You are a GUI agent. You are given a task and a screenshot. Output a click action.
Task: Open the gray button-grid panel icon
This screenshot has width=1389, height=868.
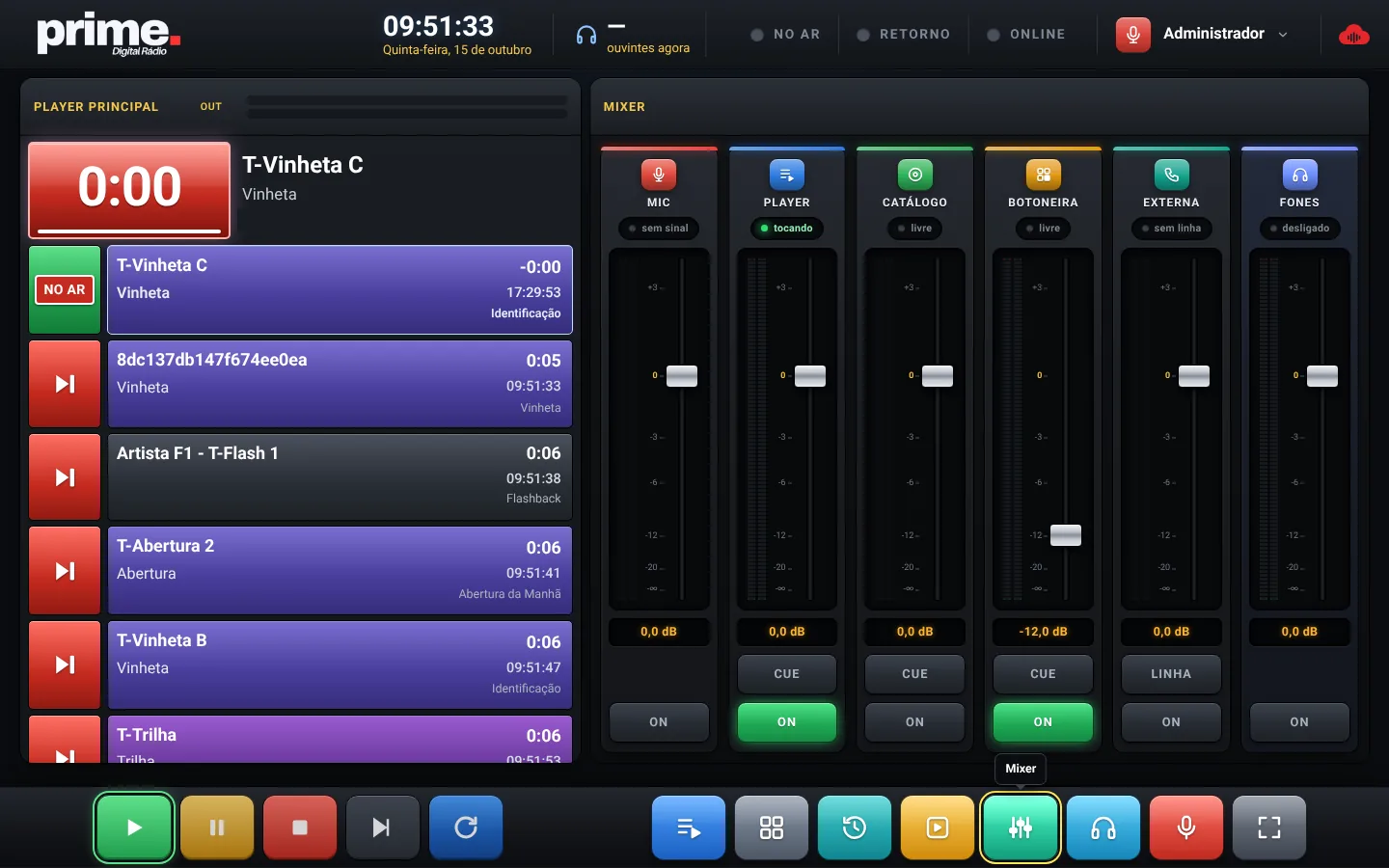pos(772,827)
